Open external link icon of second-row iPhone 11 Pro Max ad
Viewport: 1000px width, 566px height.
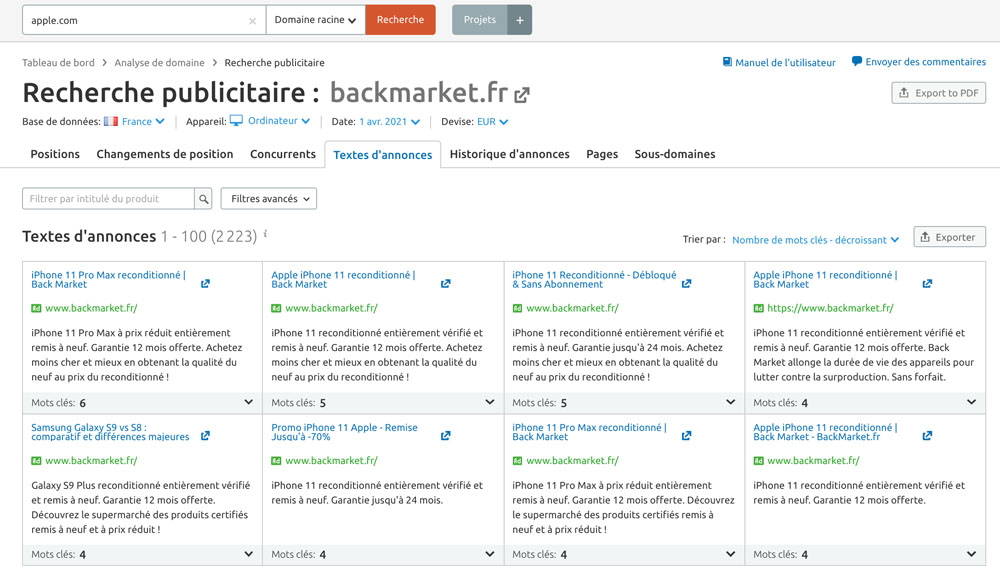686,436
